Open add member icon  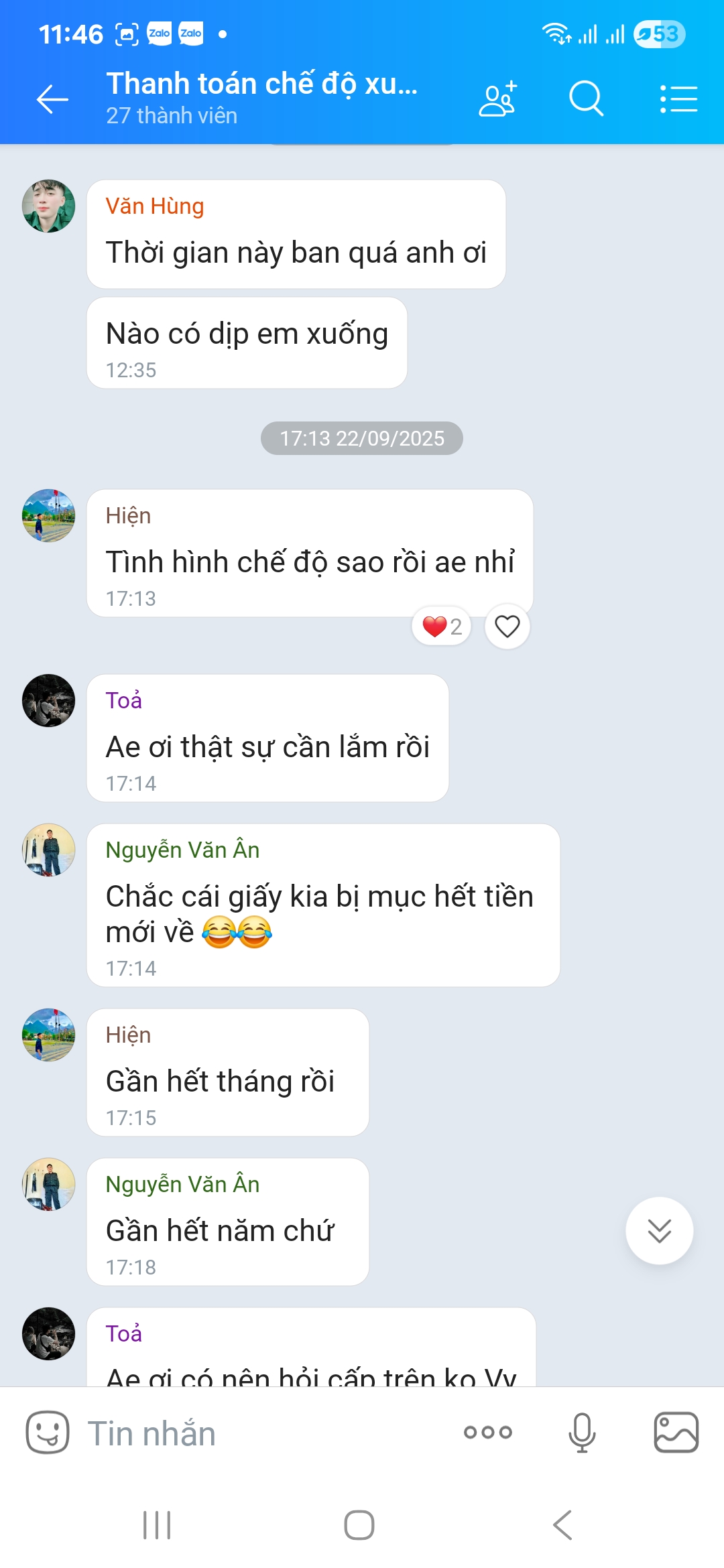[x=498, y=99]
